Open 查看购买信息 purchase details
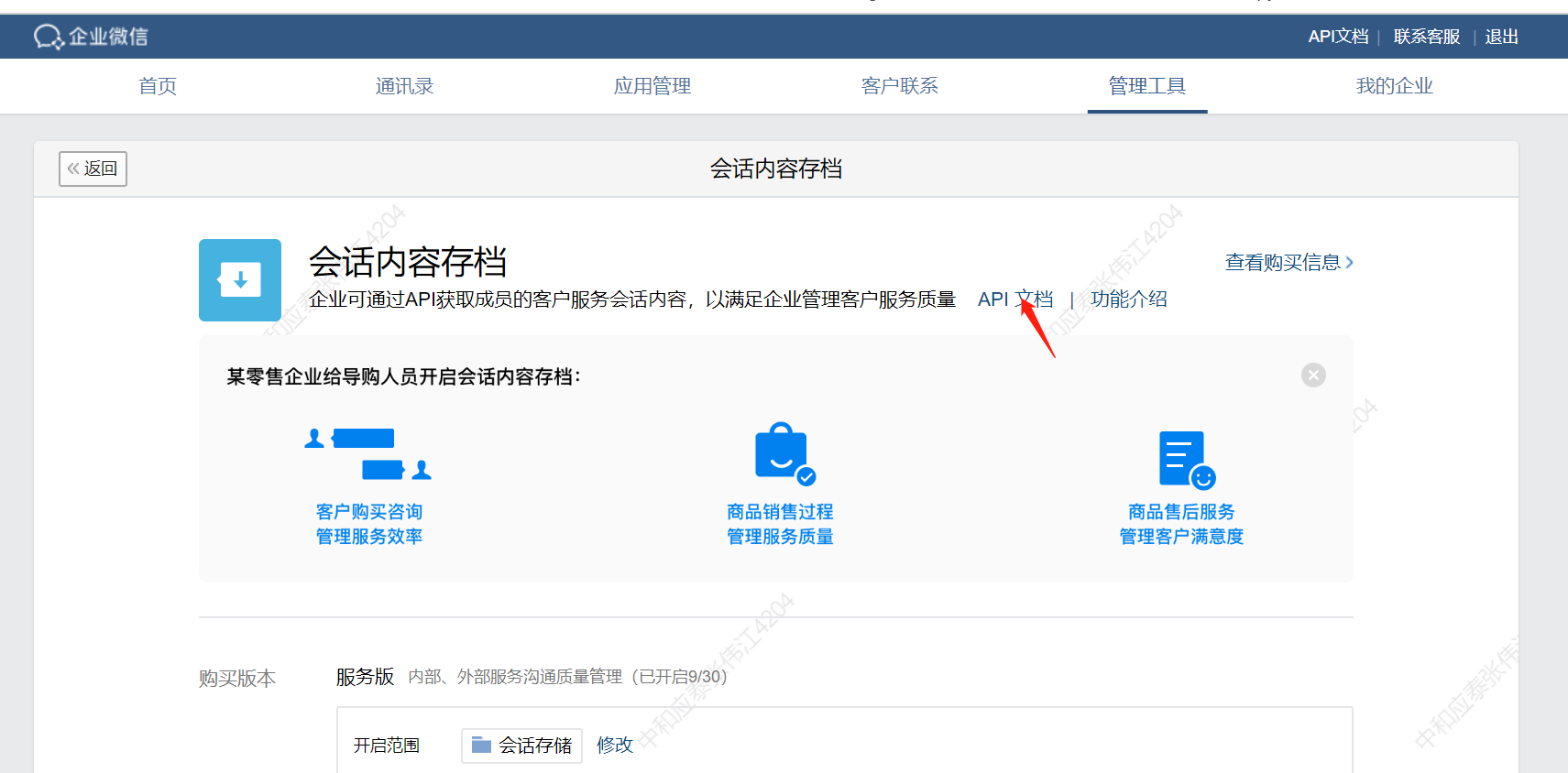Image resolution: width=1568 pixels, height=773 pixels. [1288, 263]
